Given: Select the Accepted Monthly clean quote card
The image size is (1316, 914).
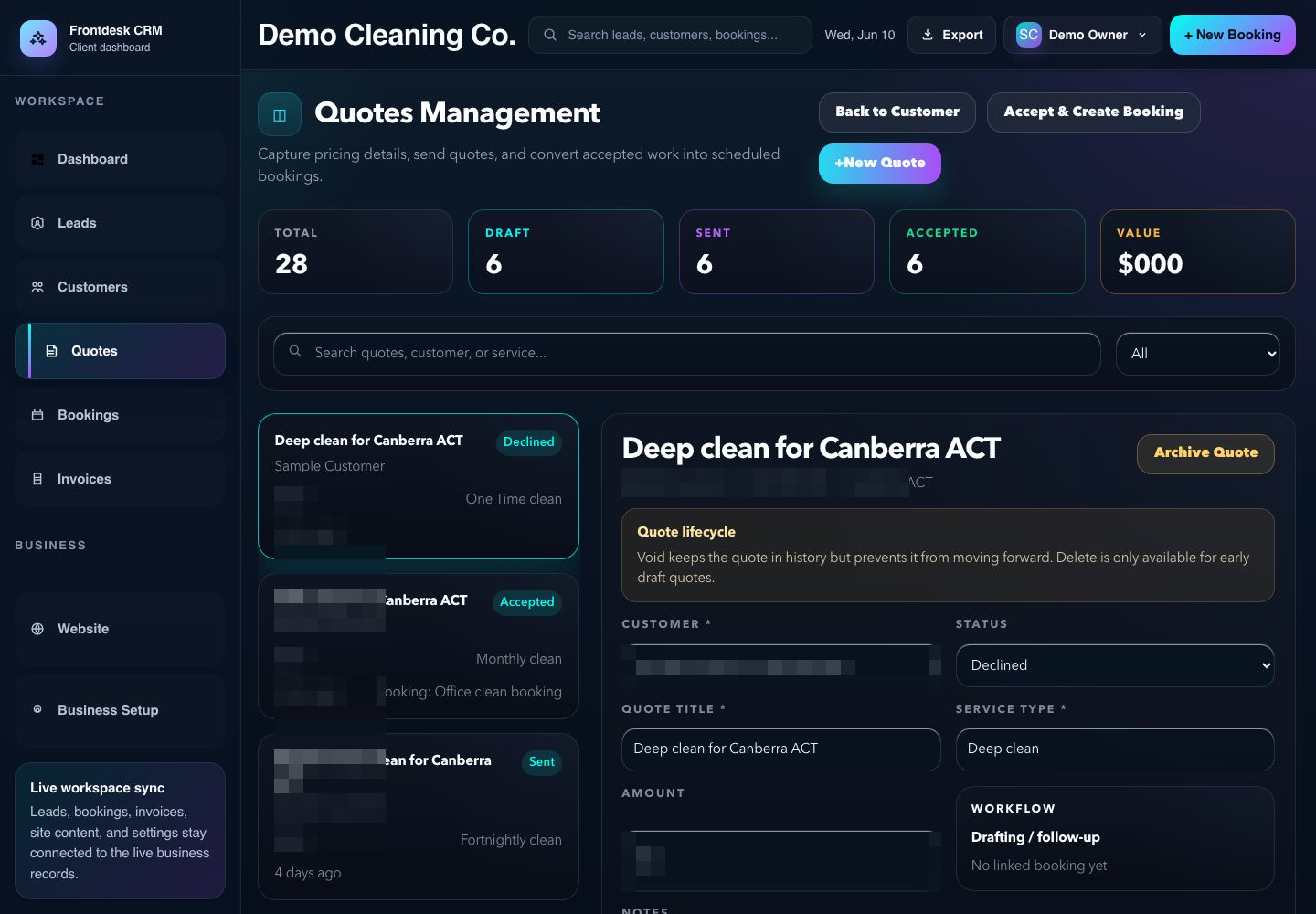Looking at the screenshot, I should click(x=419, y=646).
